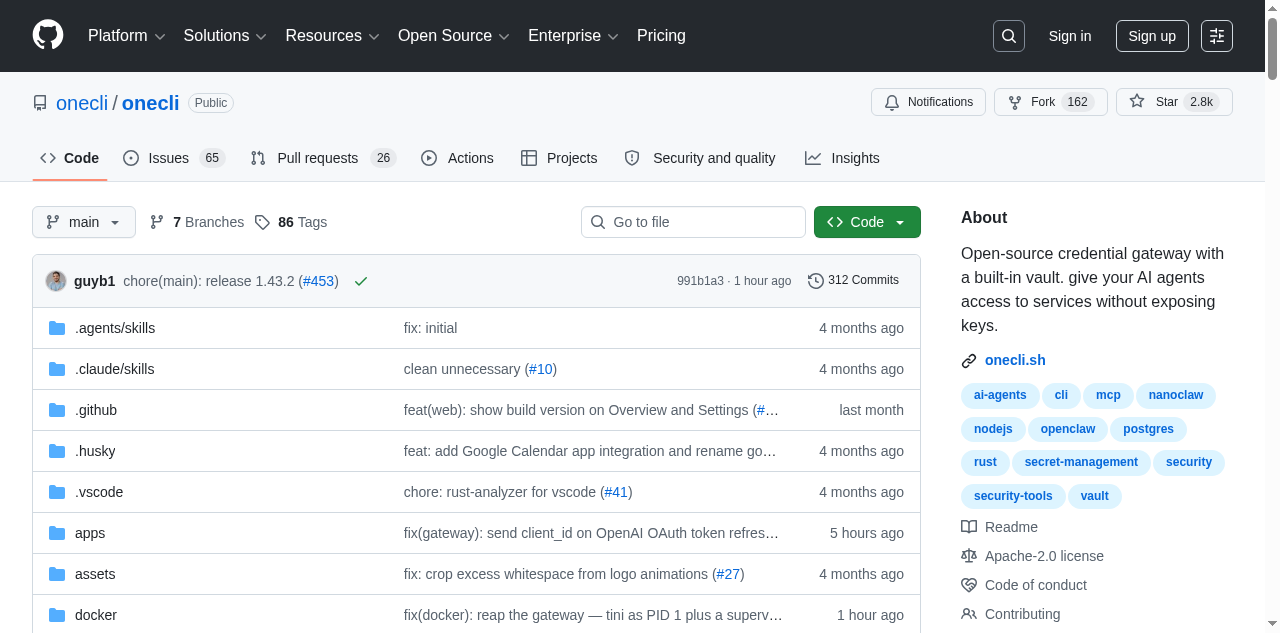This screenshot has height=633, width=1280.
Task: Click the repository icon before onecli
Action: tap(40, 103)
